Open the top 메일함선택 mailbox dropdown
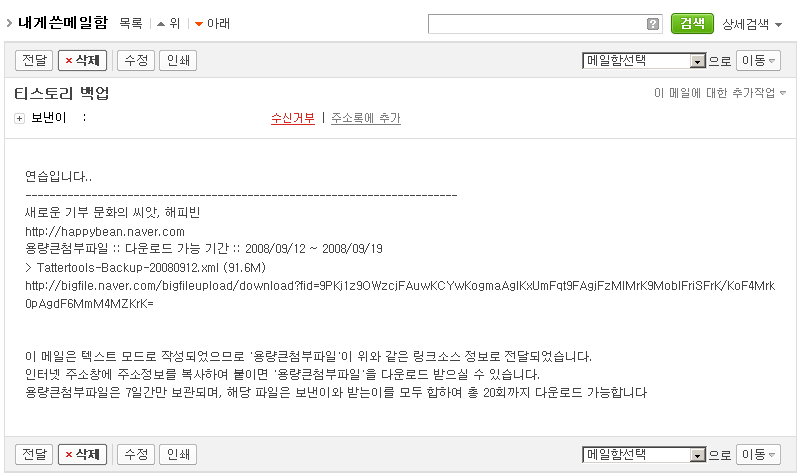Screen dimensions: 800x475 644,61
